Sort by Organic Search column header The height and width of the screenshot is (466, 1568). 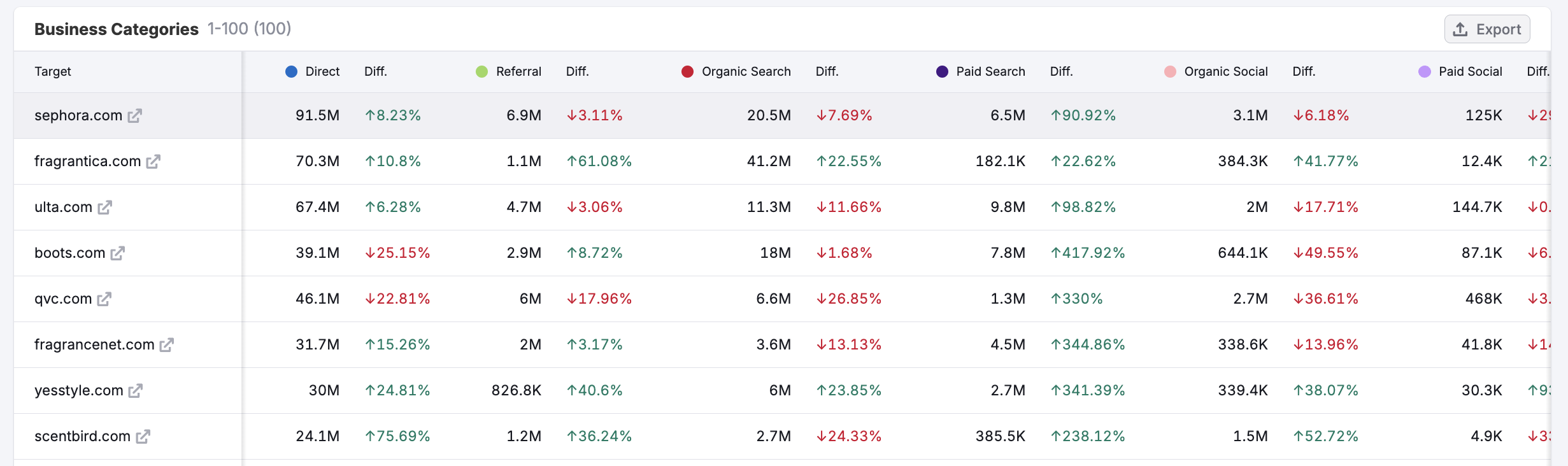click(x=746, y=71)
